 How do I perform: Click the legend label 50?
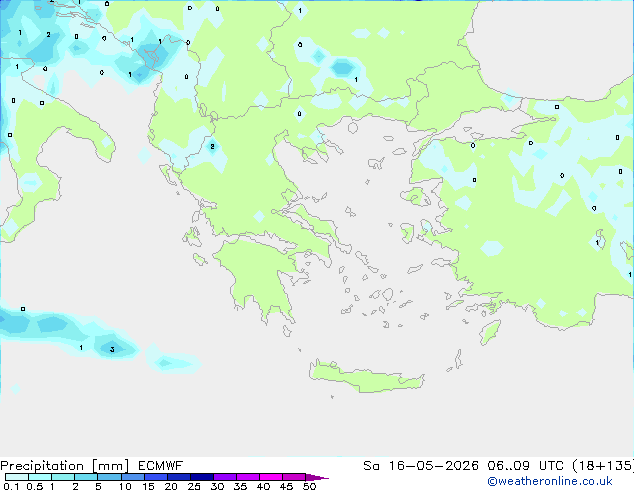(x=309, y=486)
